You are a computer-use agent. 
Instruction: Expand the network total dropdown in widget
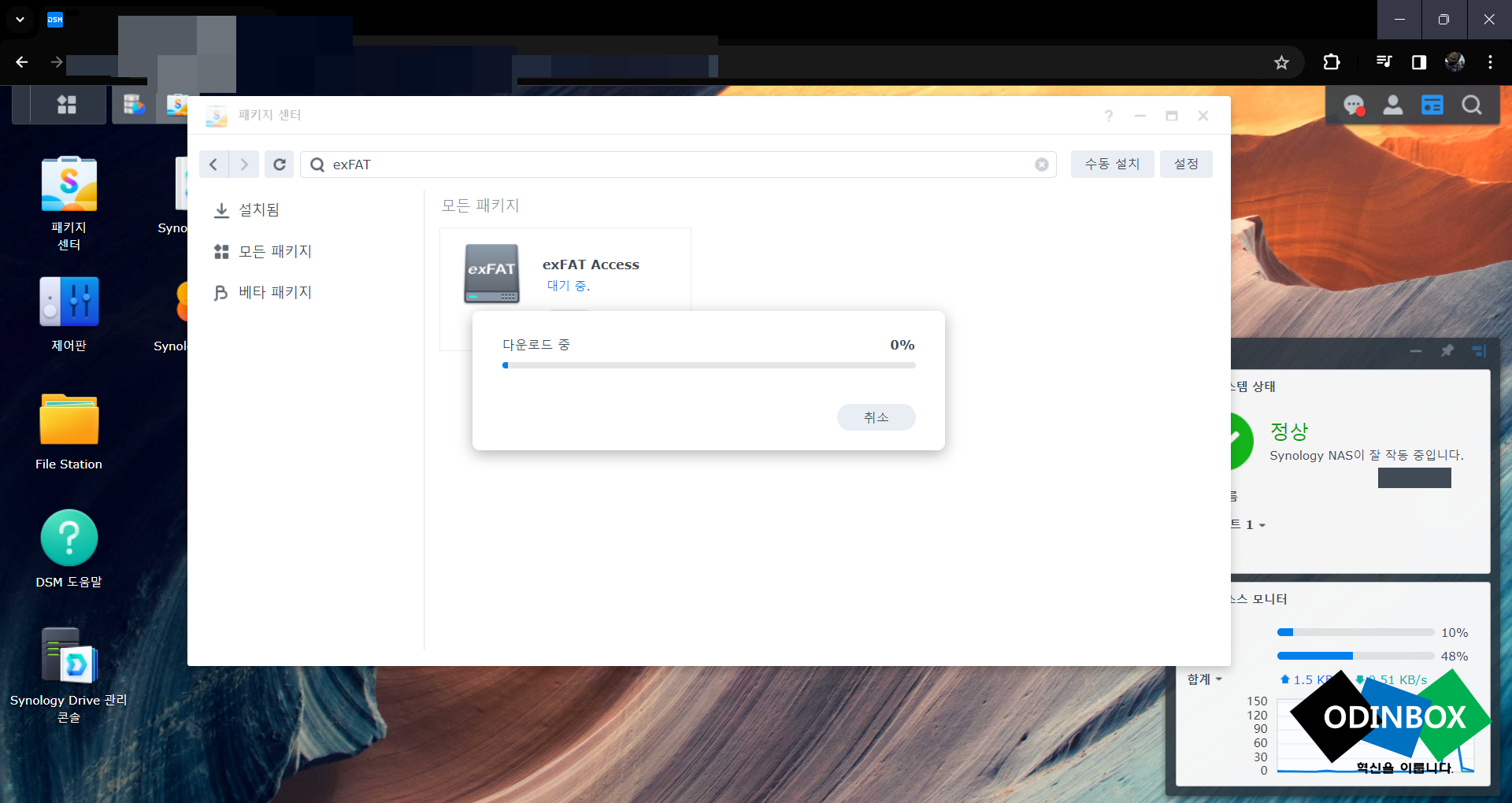(x=1205, y=679)
